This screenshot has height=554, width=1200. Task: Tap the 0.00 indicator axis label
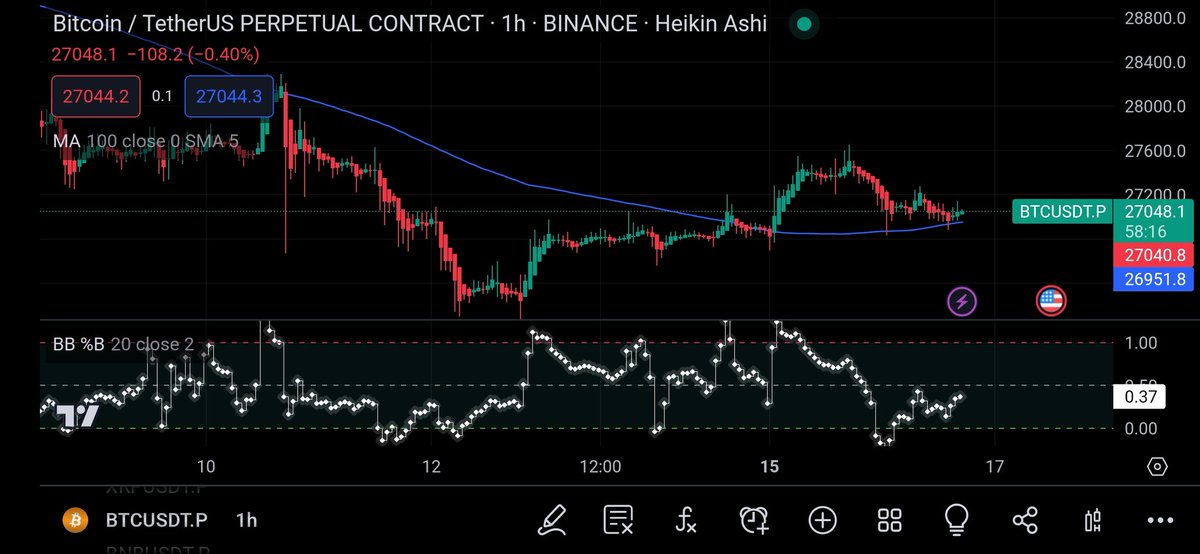(1141, 428)
